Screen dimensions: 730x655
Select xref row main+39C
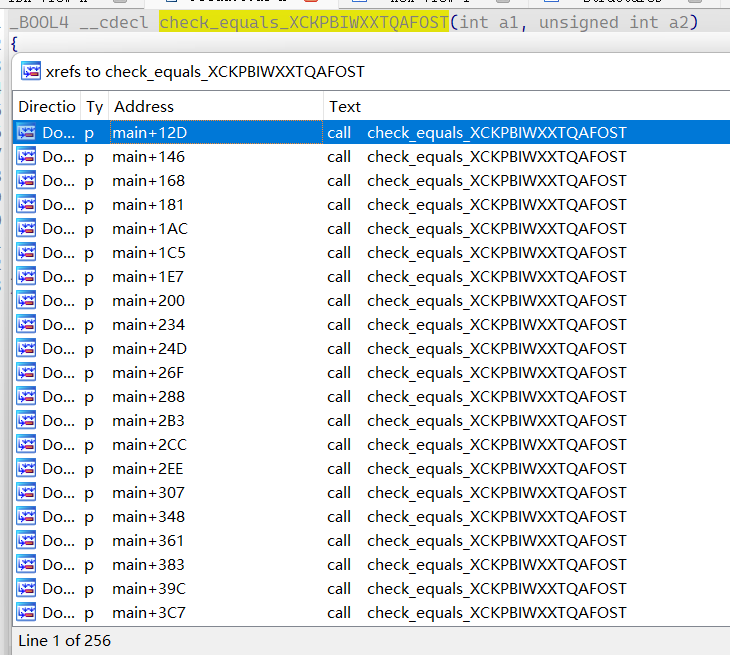click(x=372, y=589)
